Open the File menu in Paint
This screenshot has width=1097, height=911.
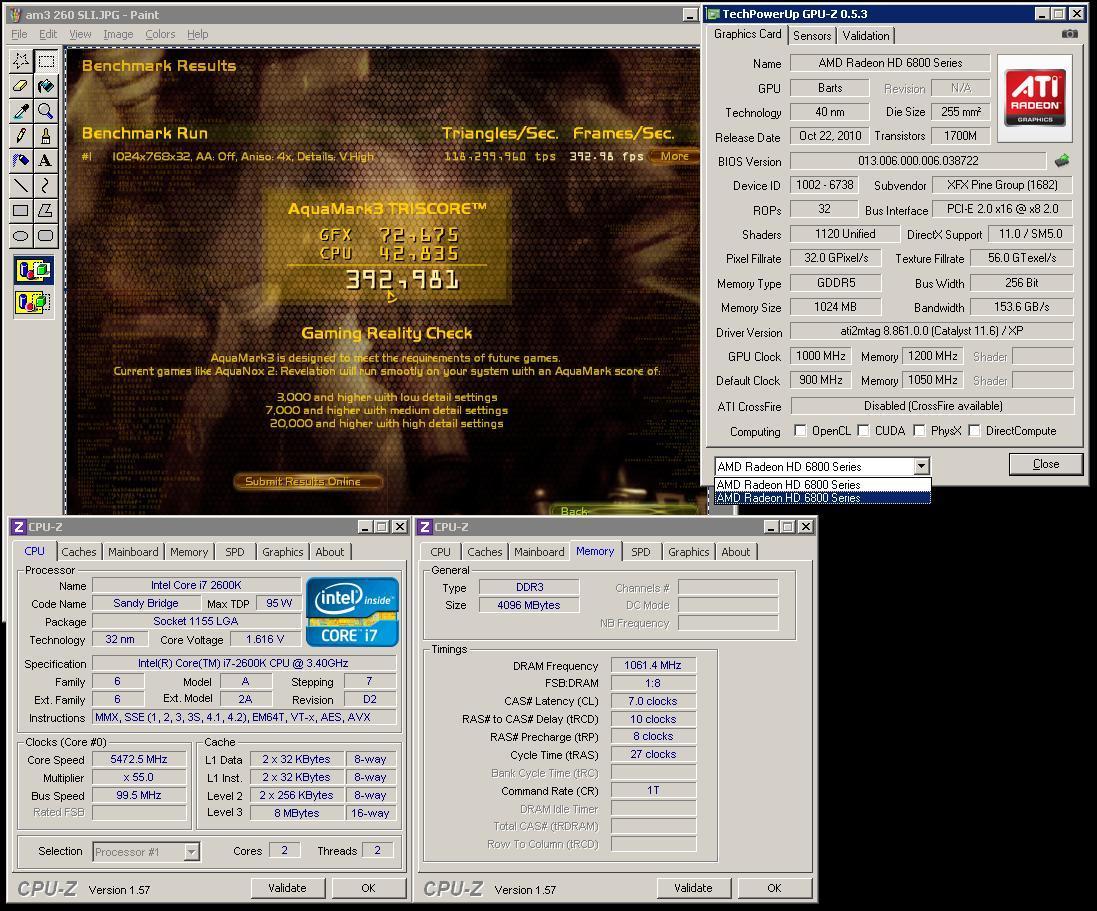19,34
